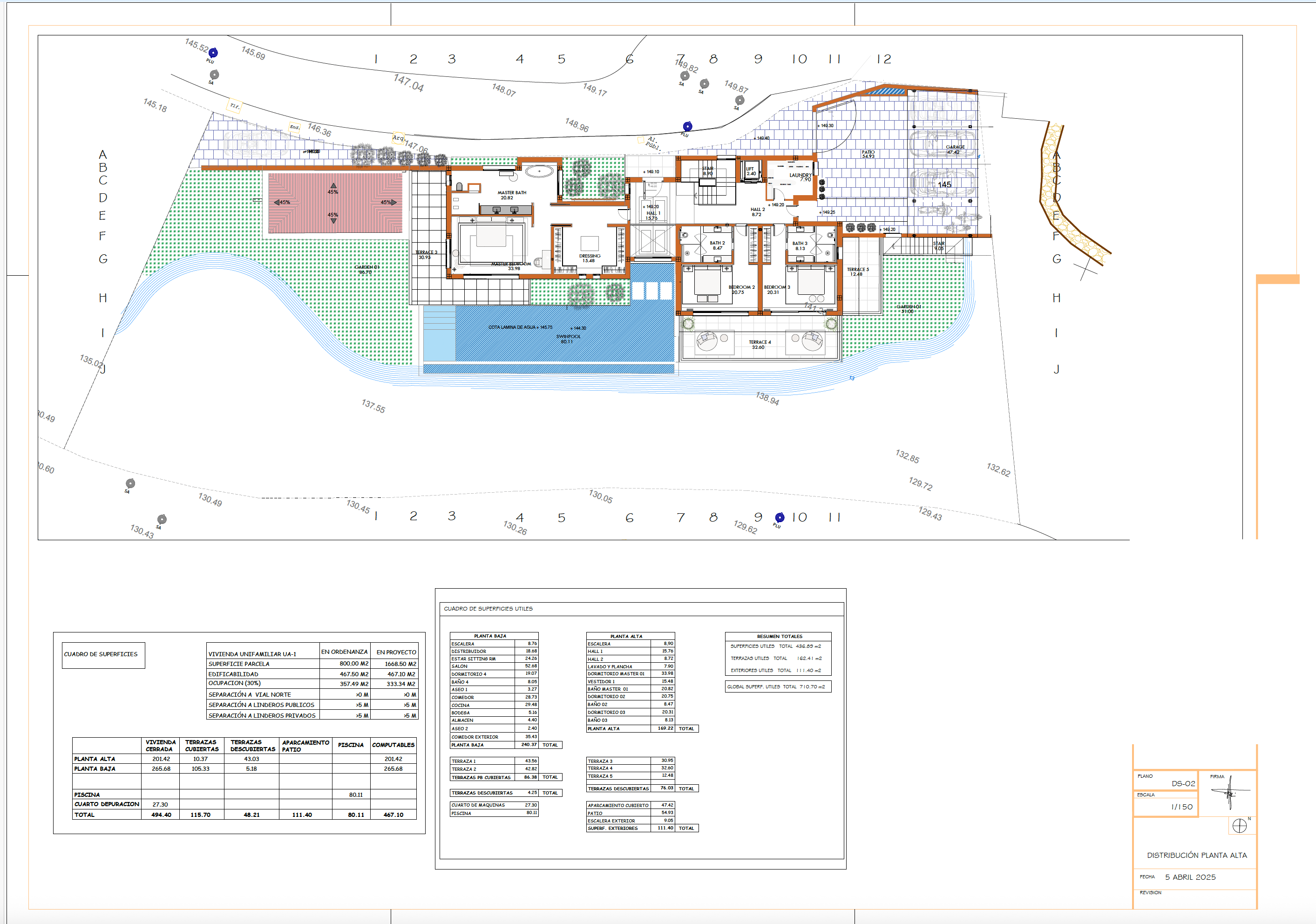The width and height of the screenshot is (1316, 924).
Task: Click the EN PROYECTO column header
Action: coord(395,652)
